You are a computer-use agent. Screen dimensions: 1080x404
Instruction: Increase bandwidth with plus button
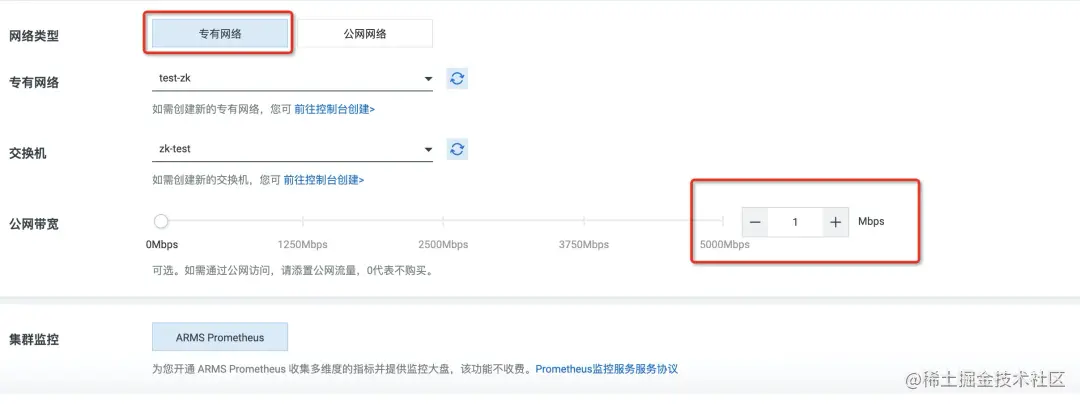pyautogui.click(x=835, y=222)
